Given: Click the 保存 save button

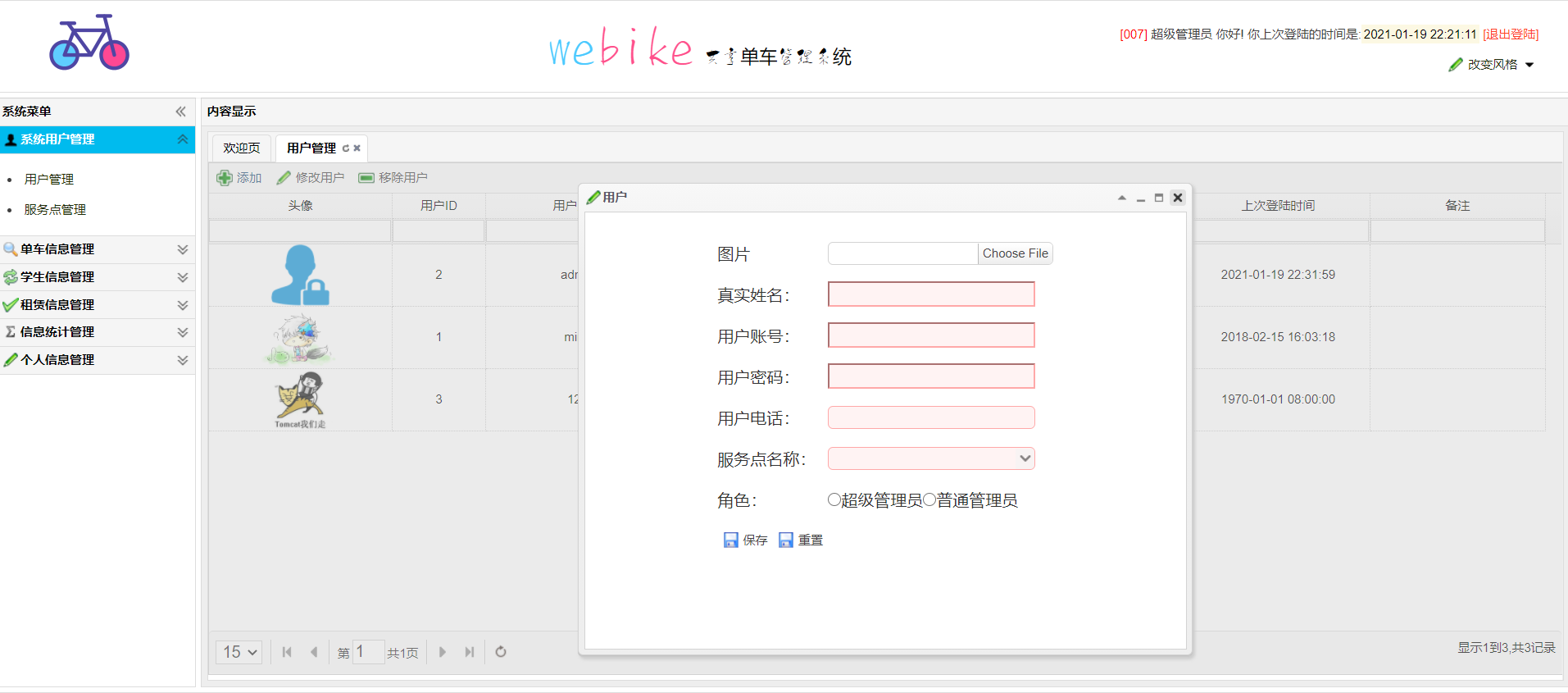Looking at the screenshot, I should point(745,540).
